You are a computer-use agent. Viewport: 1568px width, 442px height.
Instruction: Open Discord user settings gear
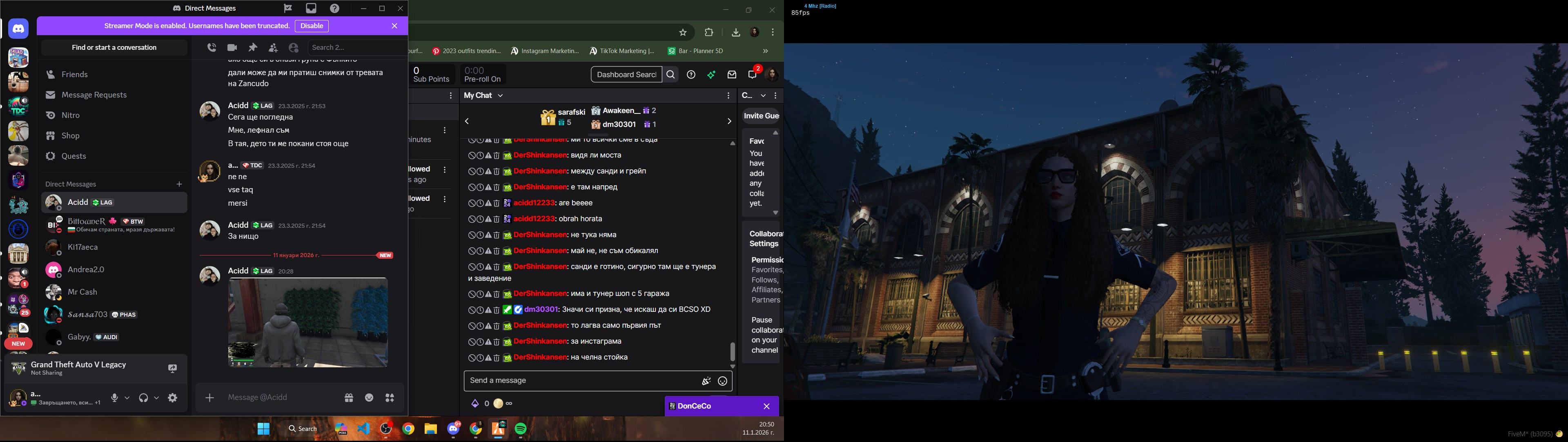(173, 398)
